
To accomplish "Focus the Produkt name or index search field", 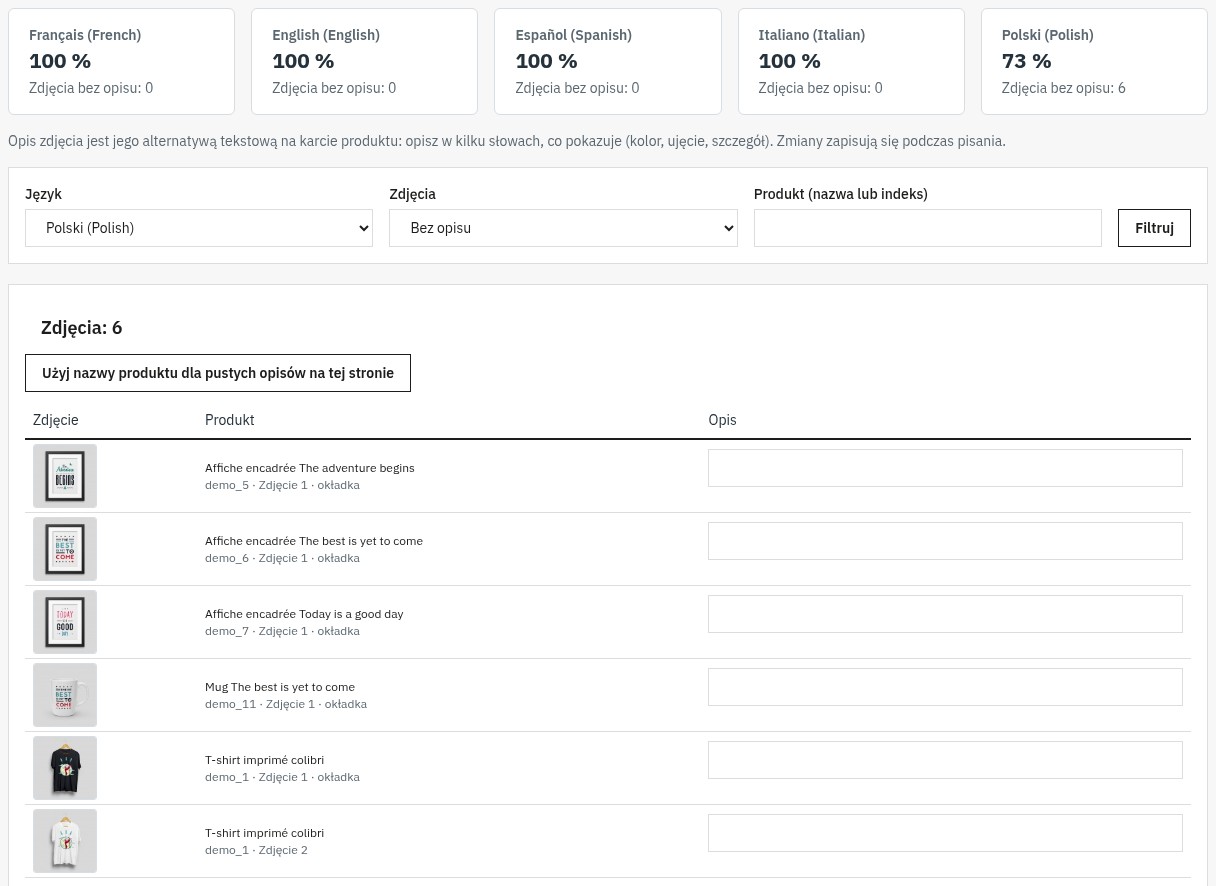I will [x=928, y=228].
